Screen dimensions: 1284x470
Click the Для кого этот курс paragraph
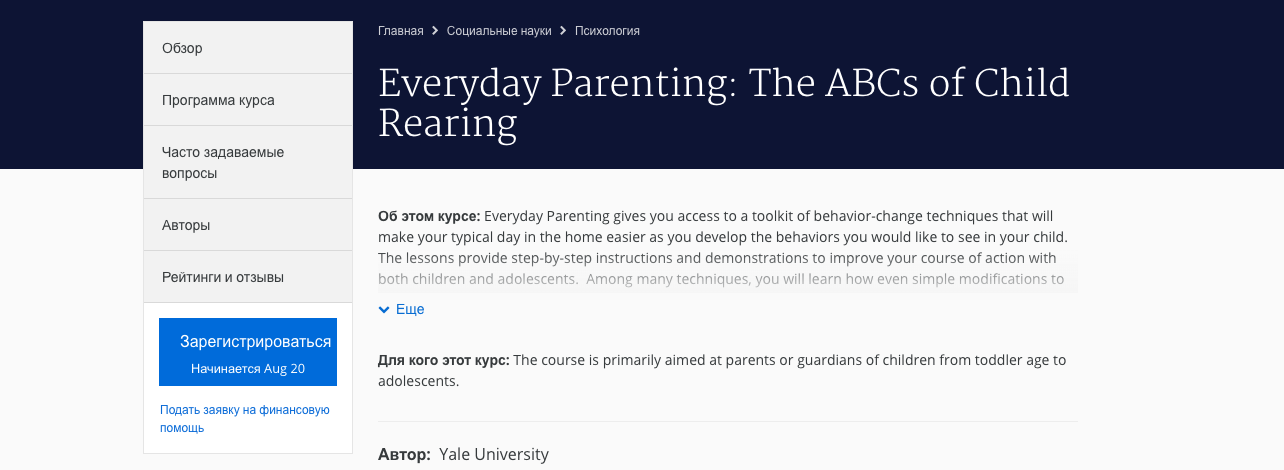(722, 370)
